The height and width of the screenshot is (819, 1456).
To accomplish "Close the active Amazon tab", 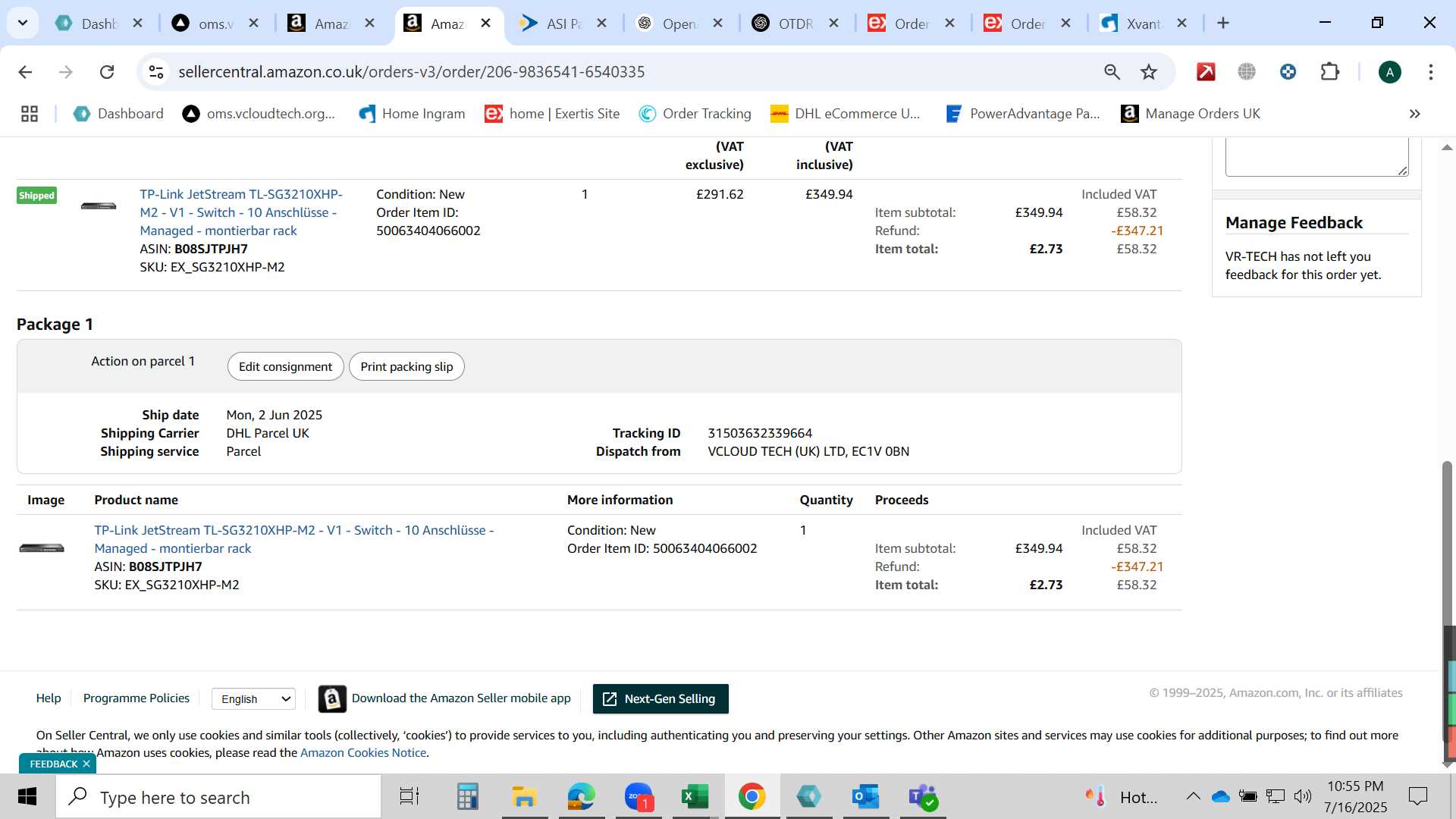I will 486,24.
